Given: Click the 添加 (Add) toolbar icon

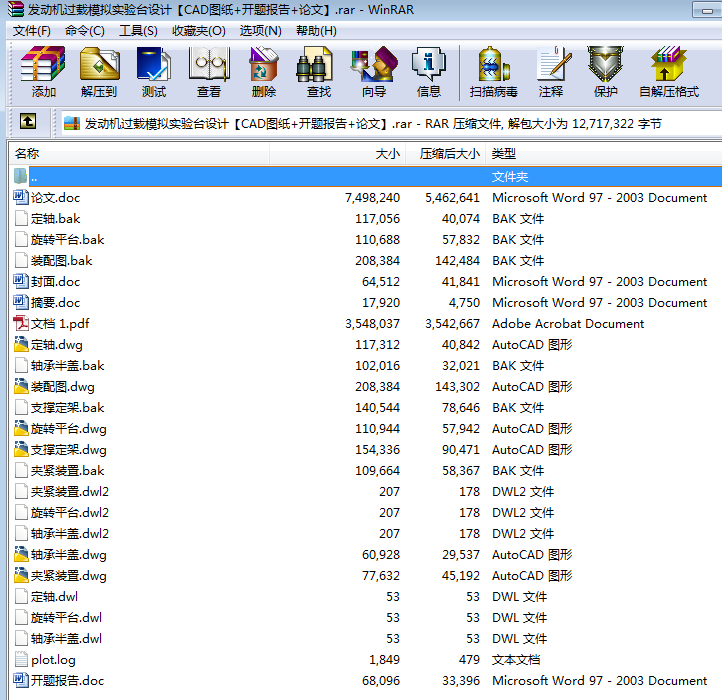Looking at the screenshot, I should (43, 72).
